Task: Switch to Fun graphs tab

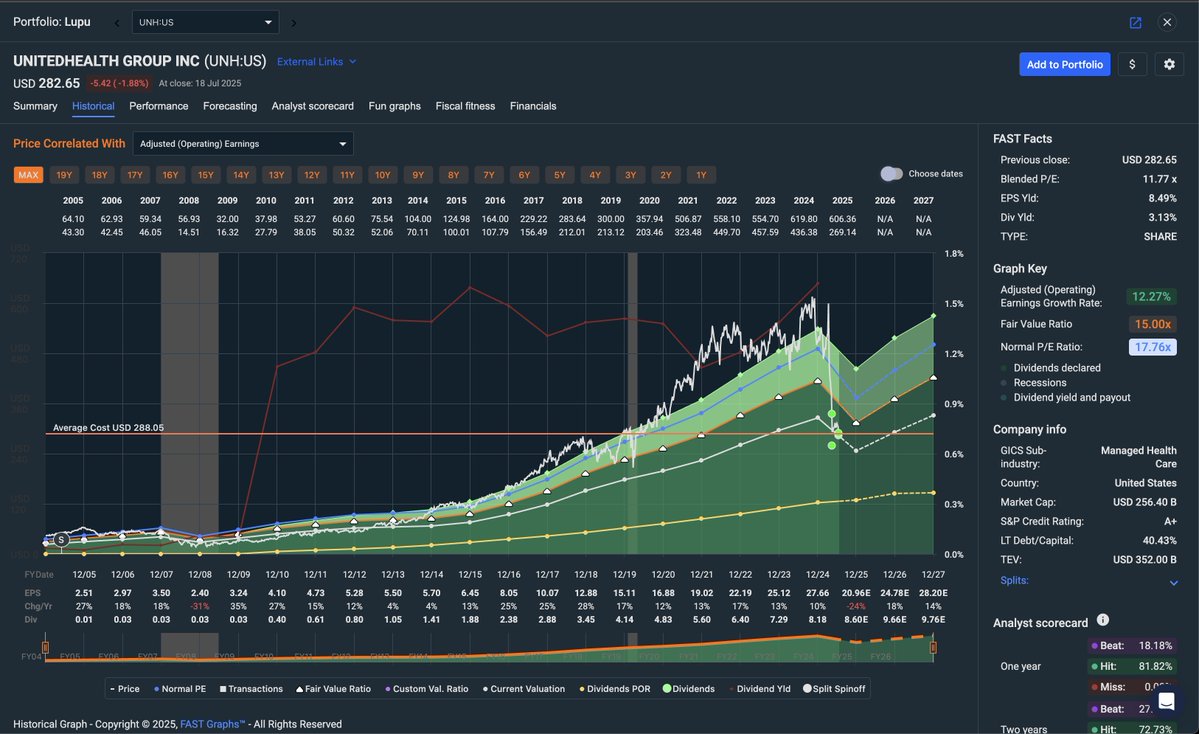Action: tap(395, 106)
